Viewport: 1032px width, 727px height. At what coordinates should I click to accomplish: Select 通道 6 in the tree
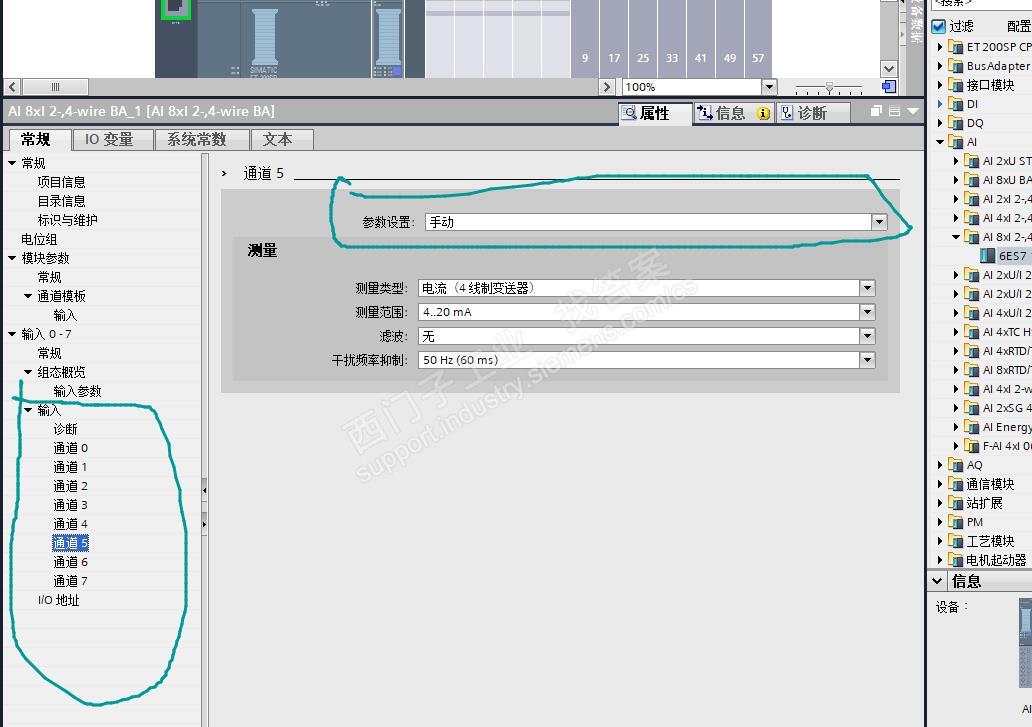coord(70,563)
